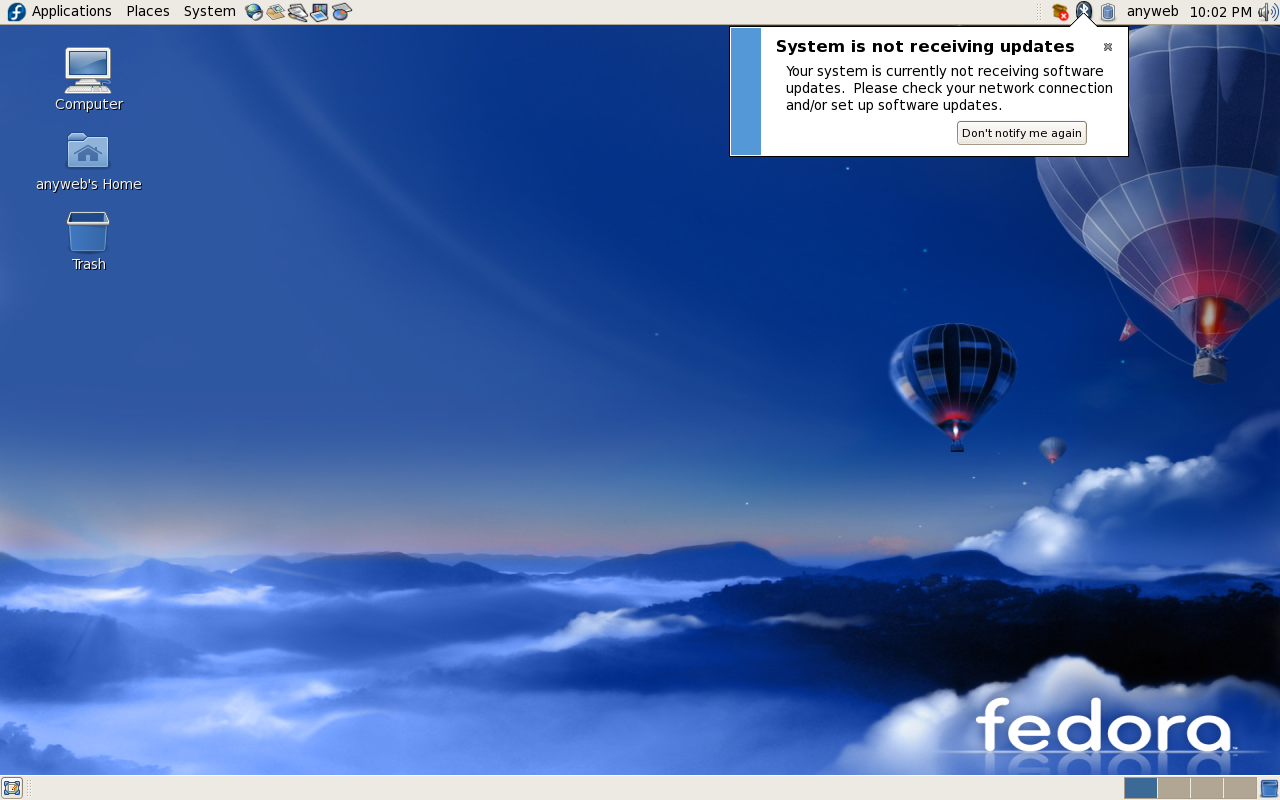Viewport: 1280px width, 800px height.
Task: Open the 10:02 PM clock calendar
Action: click(1220, 12)
